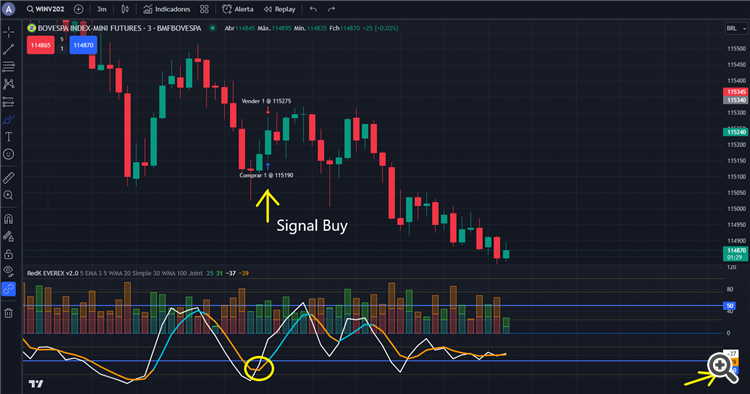
Task: Click the green 115240 price scale label
Action: [736, 132]
